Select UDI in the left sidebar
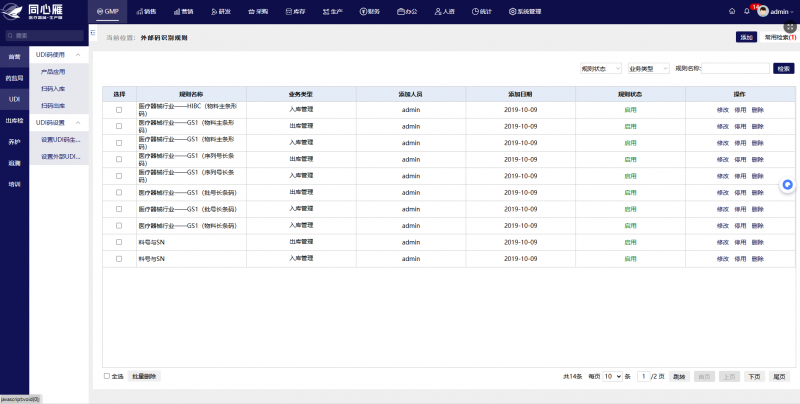 click(x=14, y=99)
